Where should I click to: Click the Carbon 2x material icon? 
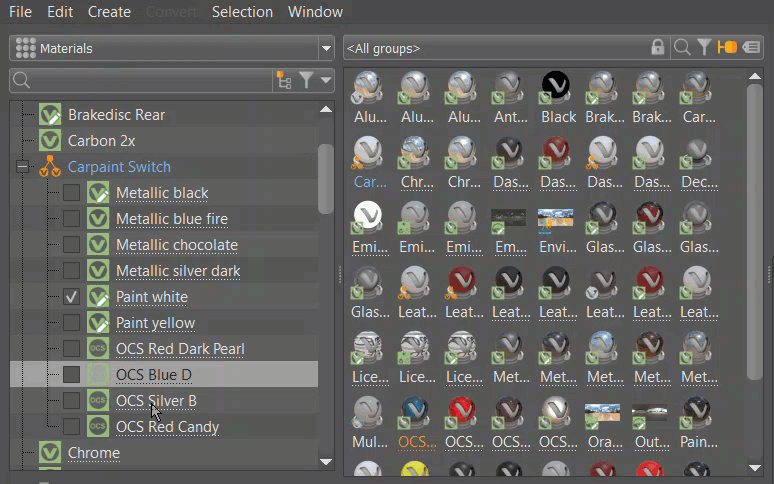tap(50, 141)
